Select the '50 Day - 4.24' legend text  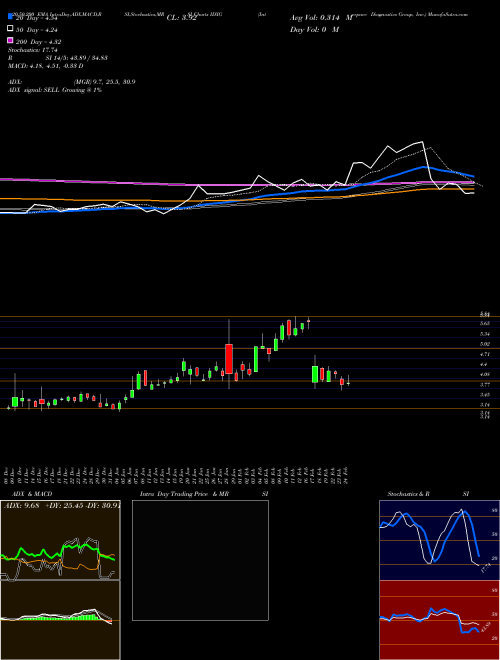point(37,30)
